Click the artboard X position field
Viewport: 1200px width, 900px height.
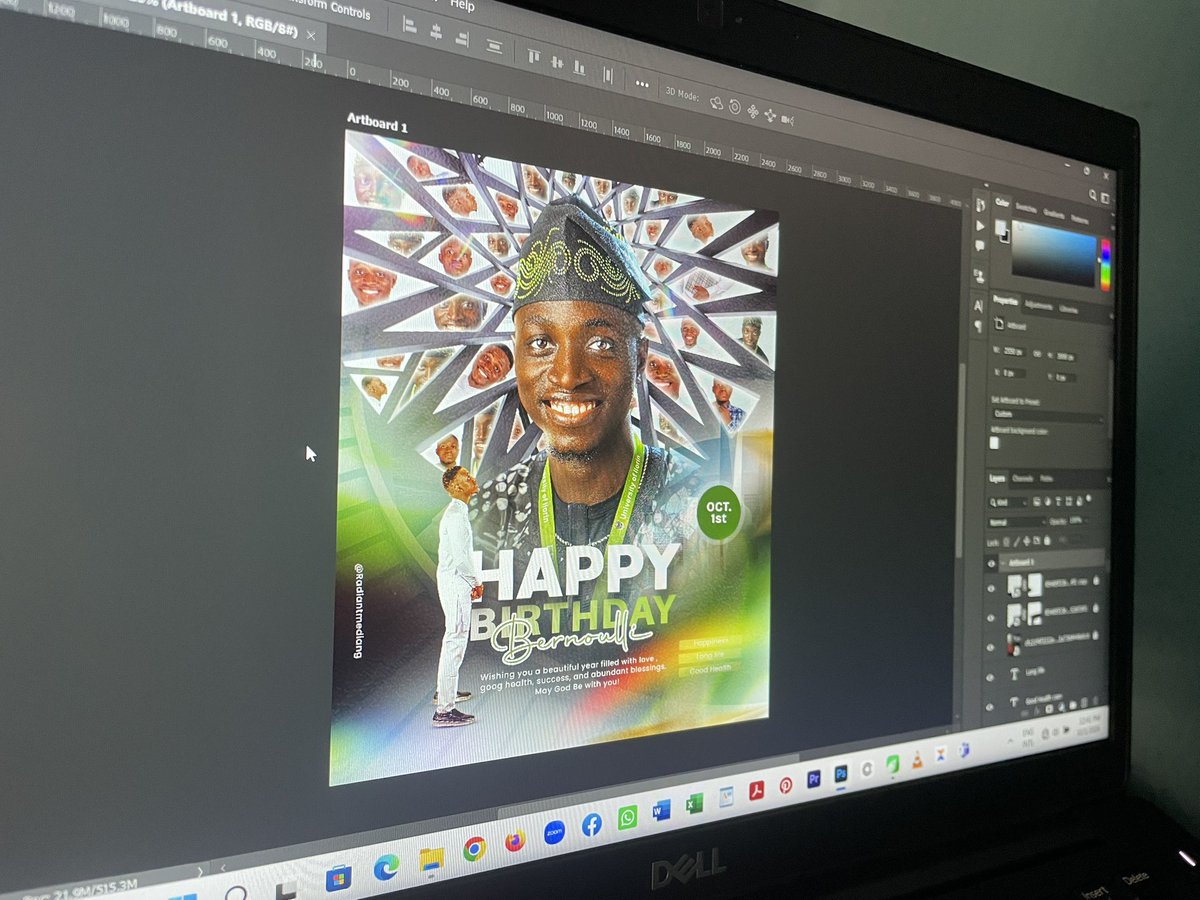tap(1016, 371)
